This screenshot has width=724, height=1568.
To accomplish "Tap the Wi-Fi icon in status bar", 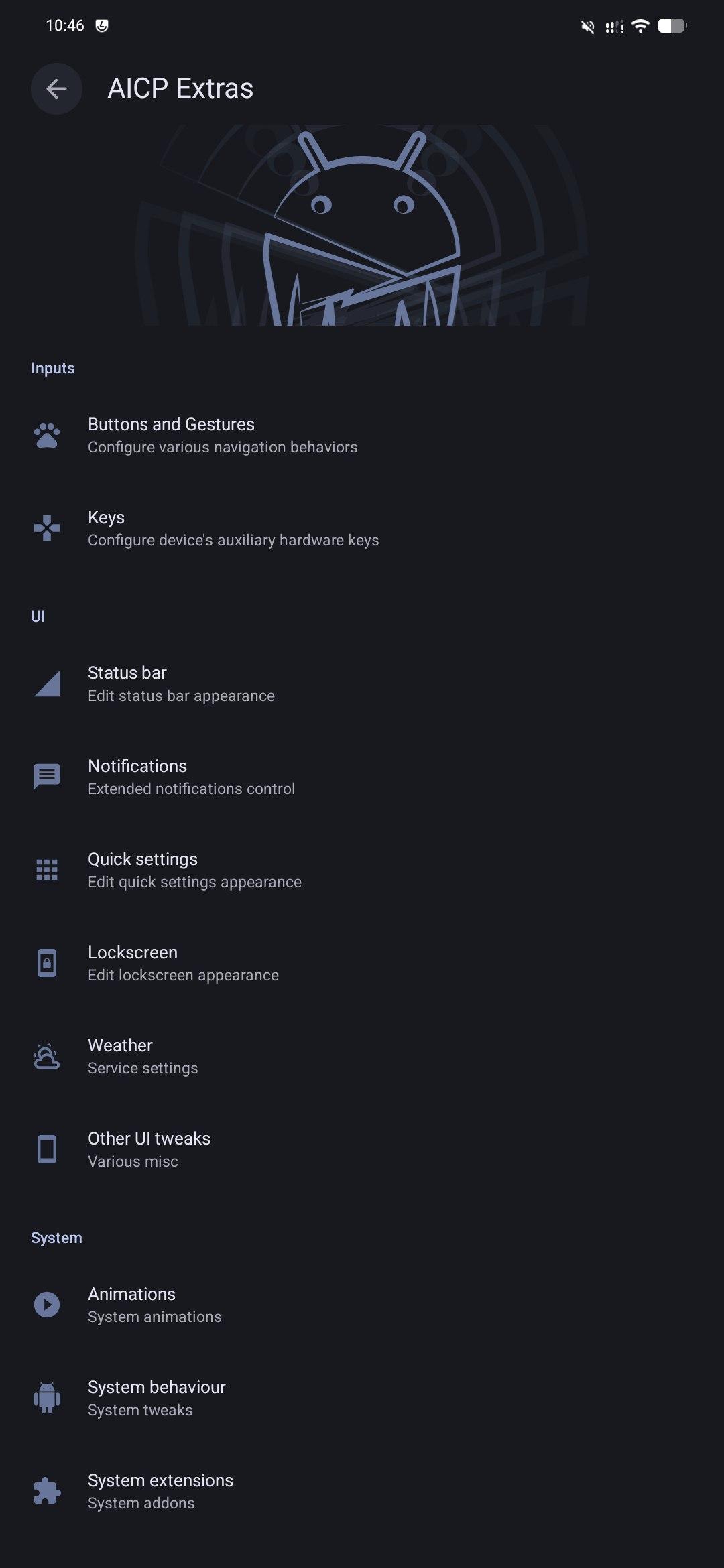I will (x=641, y=26).
